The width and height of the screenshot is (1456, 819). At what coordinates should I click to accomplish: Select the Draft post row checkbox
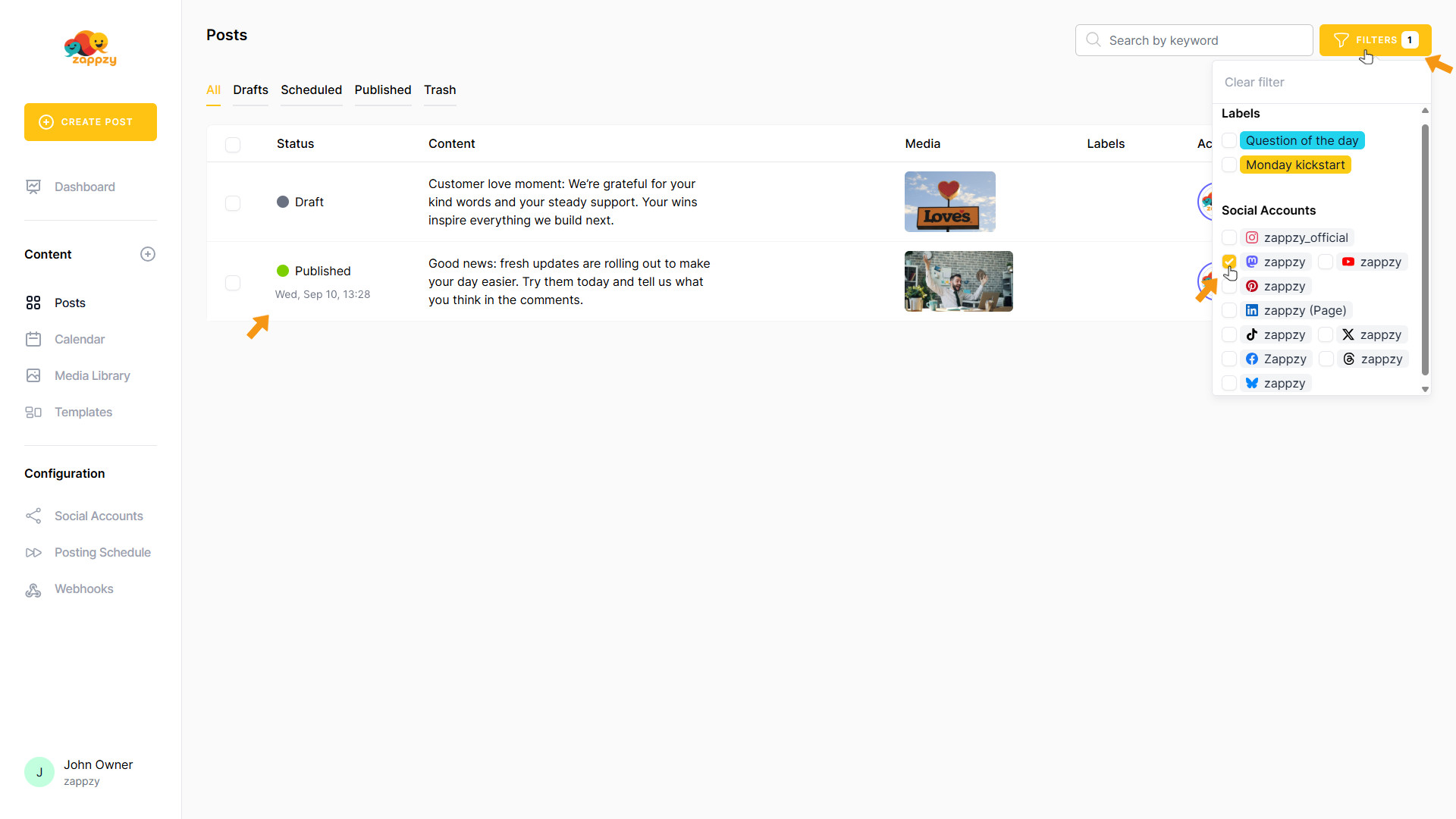pos(233,202)
